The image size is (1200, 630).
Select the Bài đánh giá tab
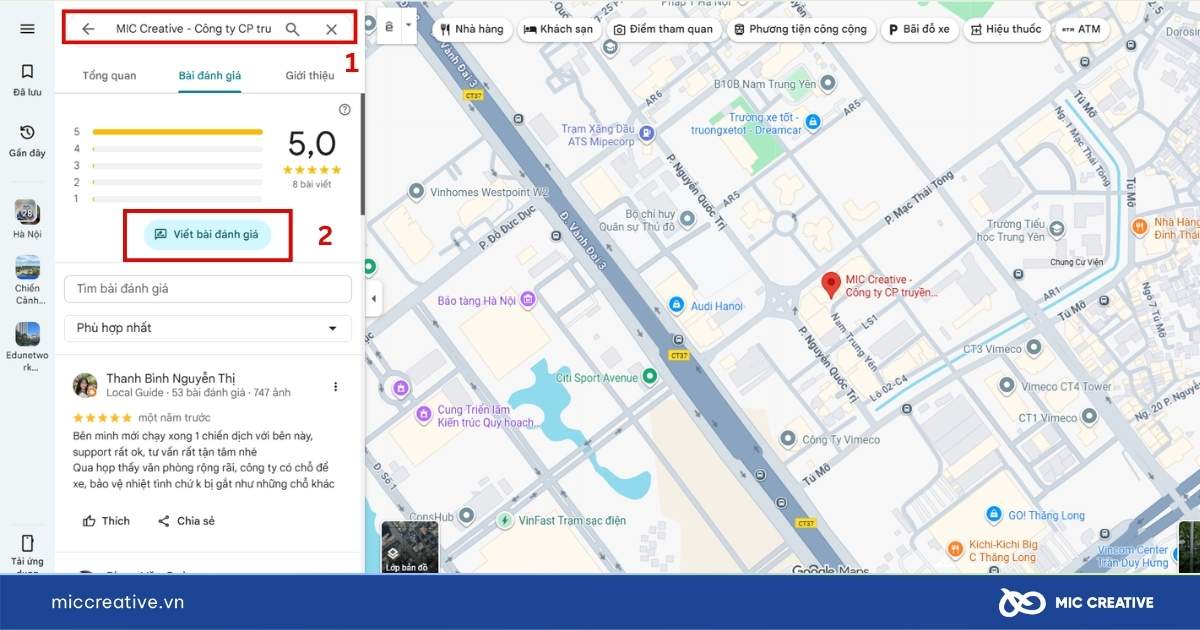(210, 76)
